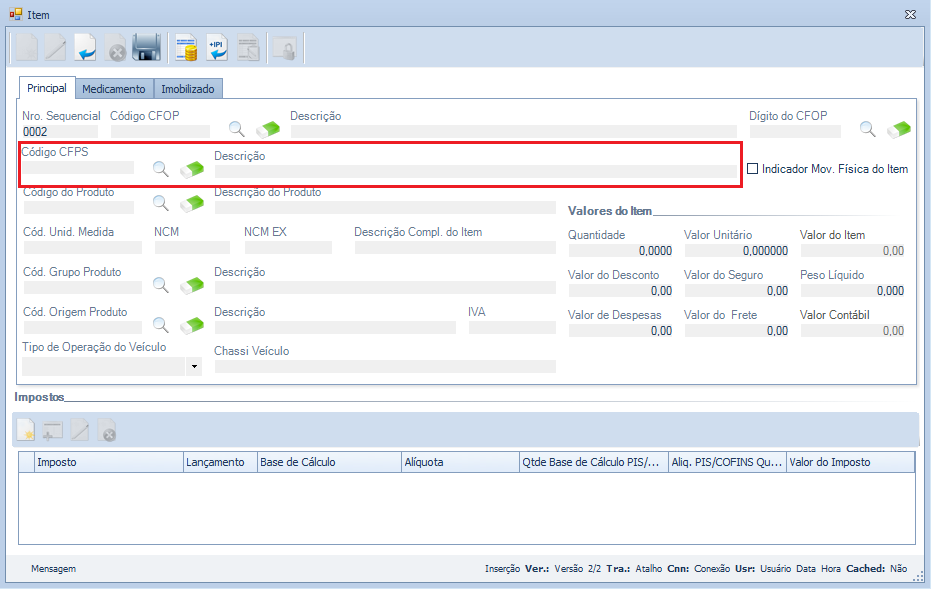This screenshot has height=589, width=931.
Task: Click the Código do Produto input field
Action: click(78, 207)
